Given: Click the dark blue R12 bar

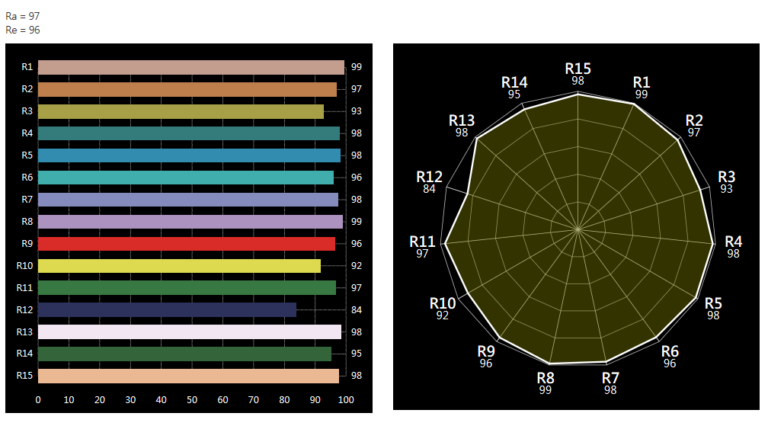Looking at the screenshot, I should click(x=167, y=310).
